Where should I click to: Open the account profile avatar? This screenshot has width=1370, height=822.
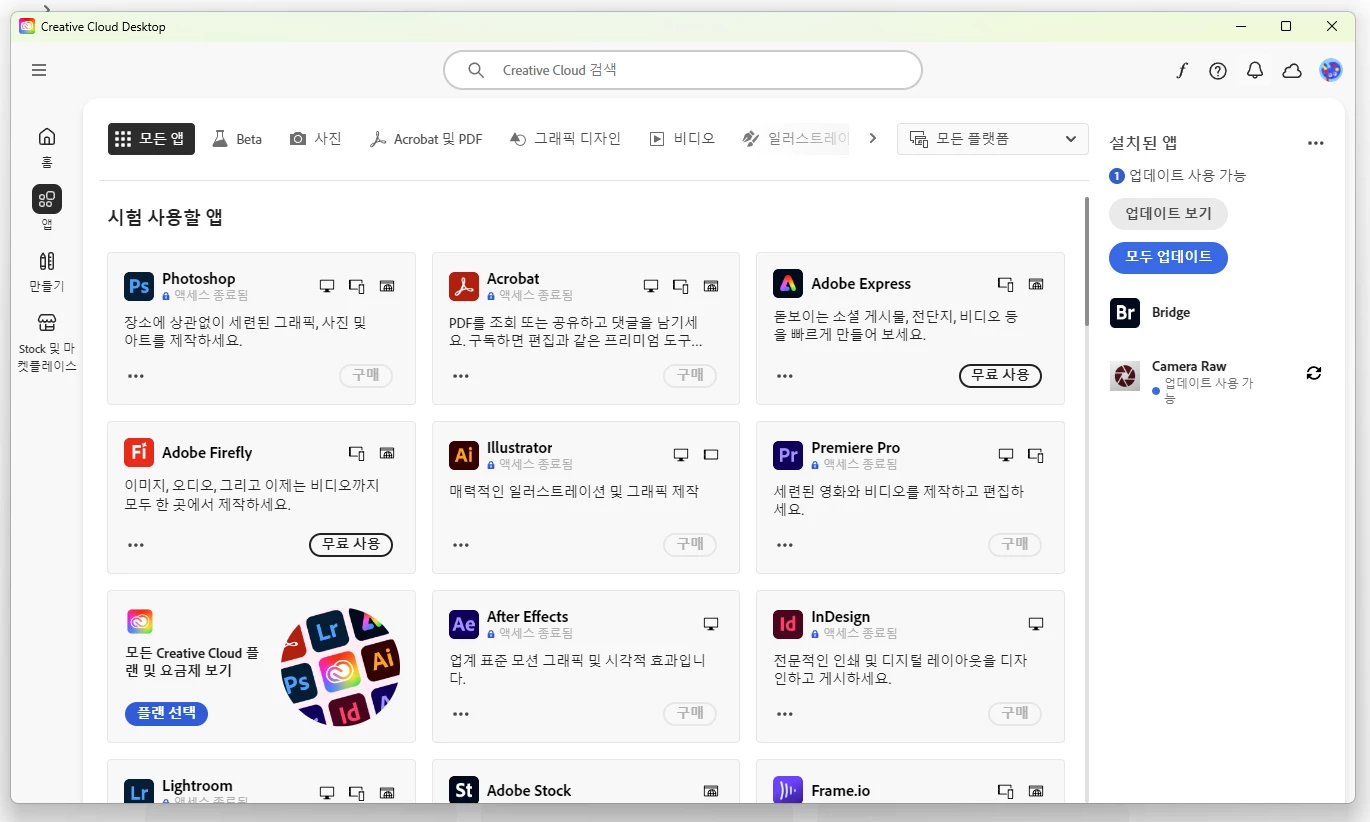[x=1331, y=70]
